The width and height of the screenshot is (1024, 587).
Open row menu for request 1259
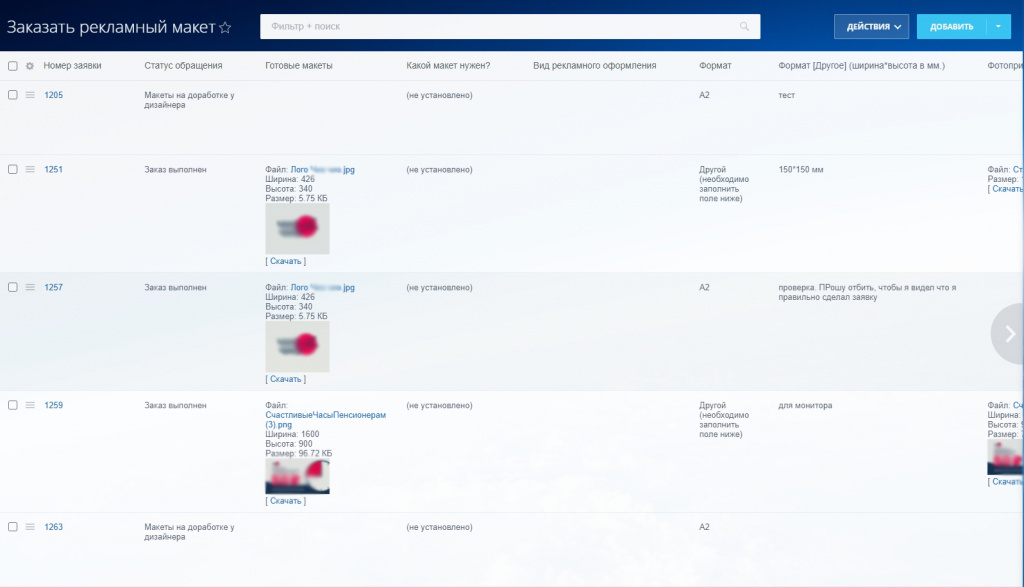point(30,405)
